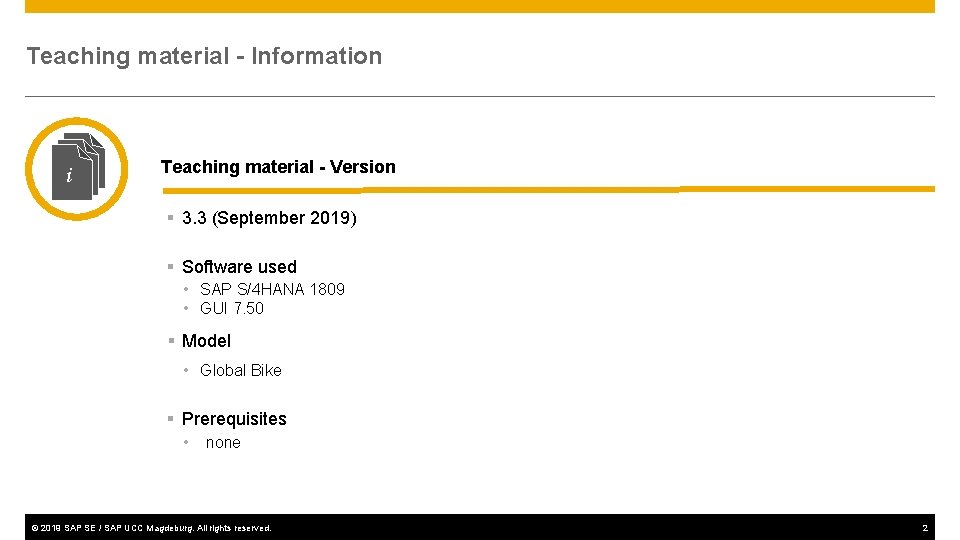Select the '3.3 (September 2019)' version line
The height and width of the screenshot is (540, 960).
point(269,218)
